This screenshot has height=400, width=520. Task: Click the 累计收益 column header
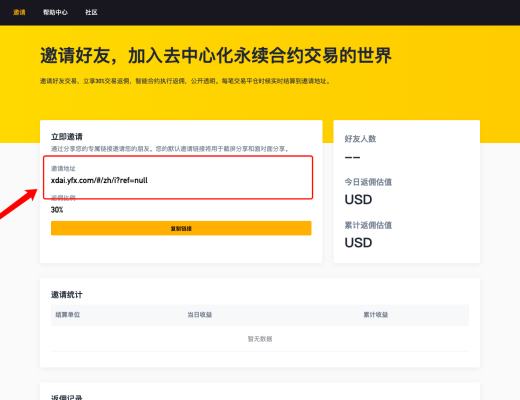(376, 315)
